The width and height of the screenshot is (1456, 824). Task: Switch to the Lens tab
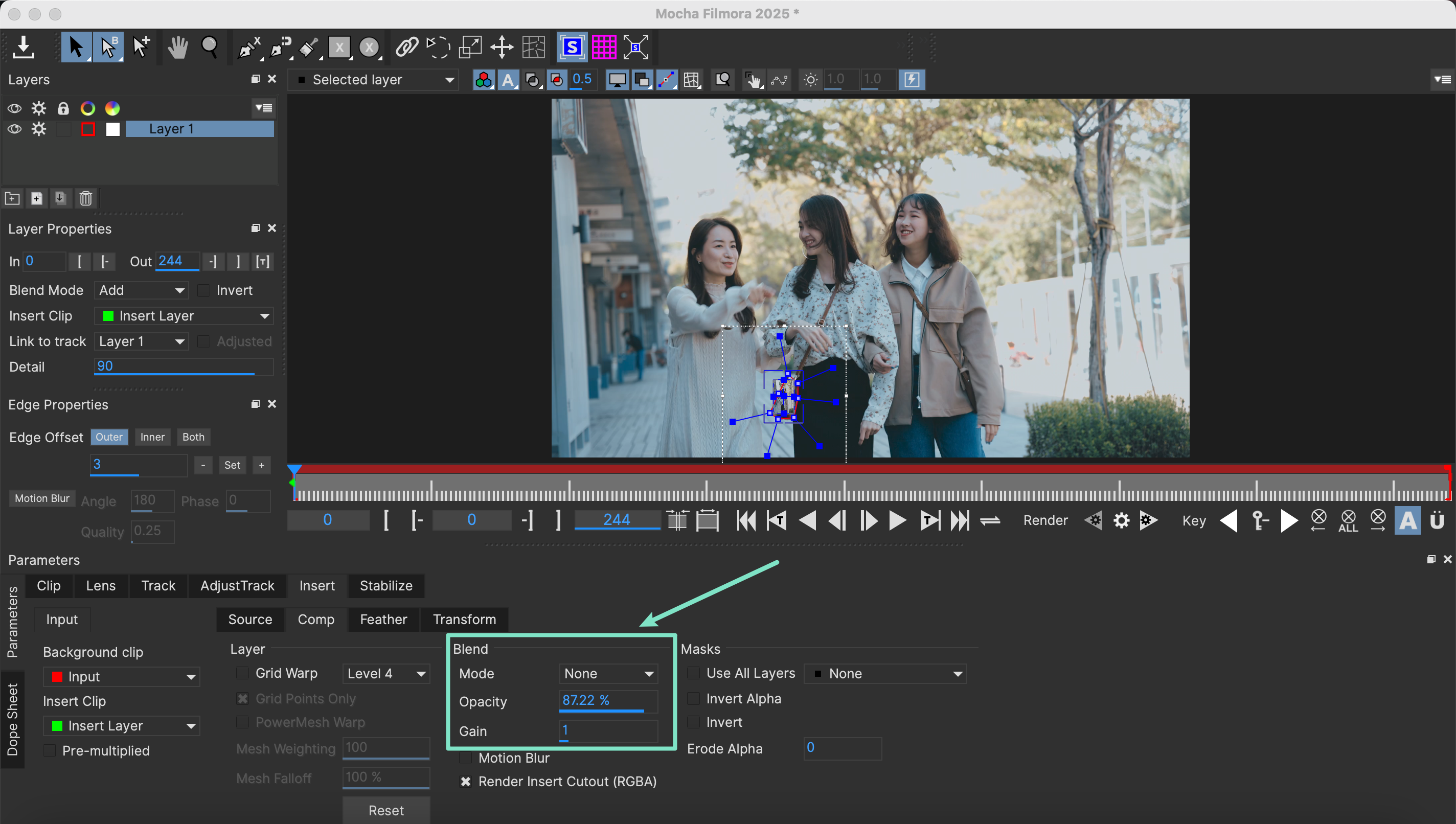pyautogui.click(x=101, y=586)
